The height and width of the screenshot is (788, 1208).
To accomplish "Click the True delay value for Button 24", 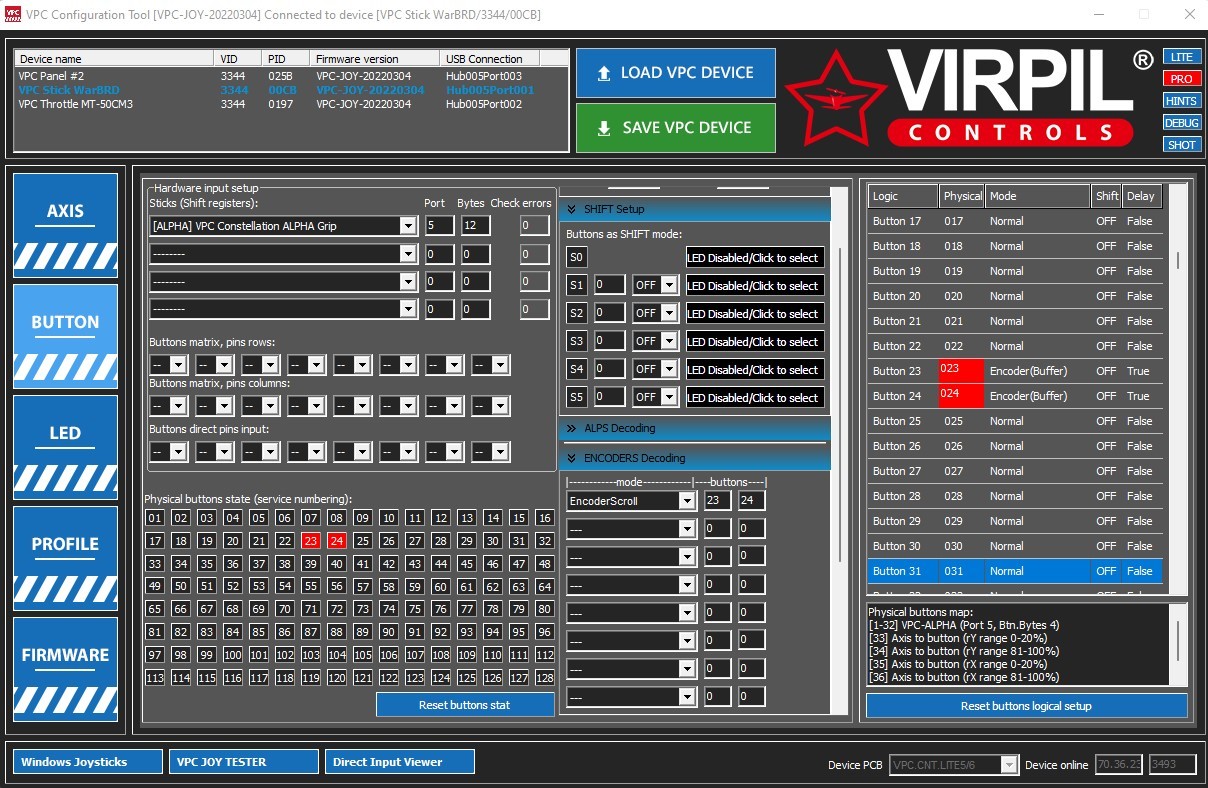I will [1142, 396].
